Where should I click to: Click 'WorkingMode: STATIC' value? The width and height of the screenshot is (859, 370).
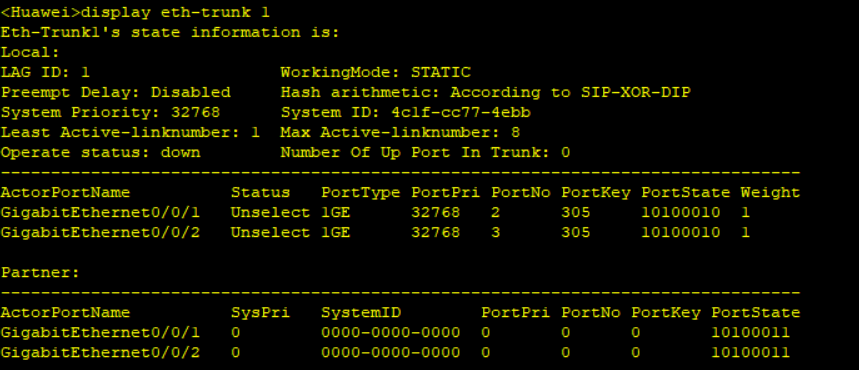(x=376, y=72)
